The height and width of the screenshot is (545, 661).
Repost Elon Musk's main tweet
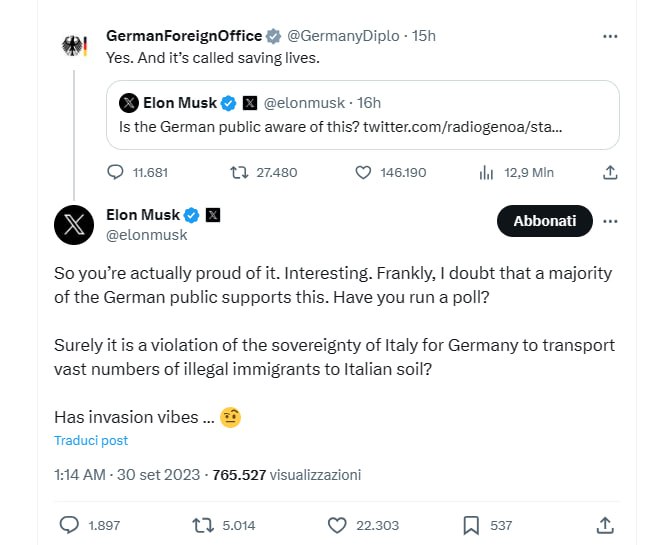(x=203, y=524)
